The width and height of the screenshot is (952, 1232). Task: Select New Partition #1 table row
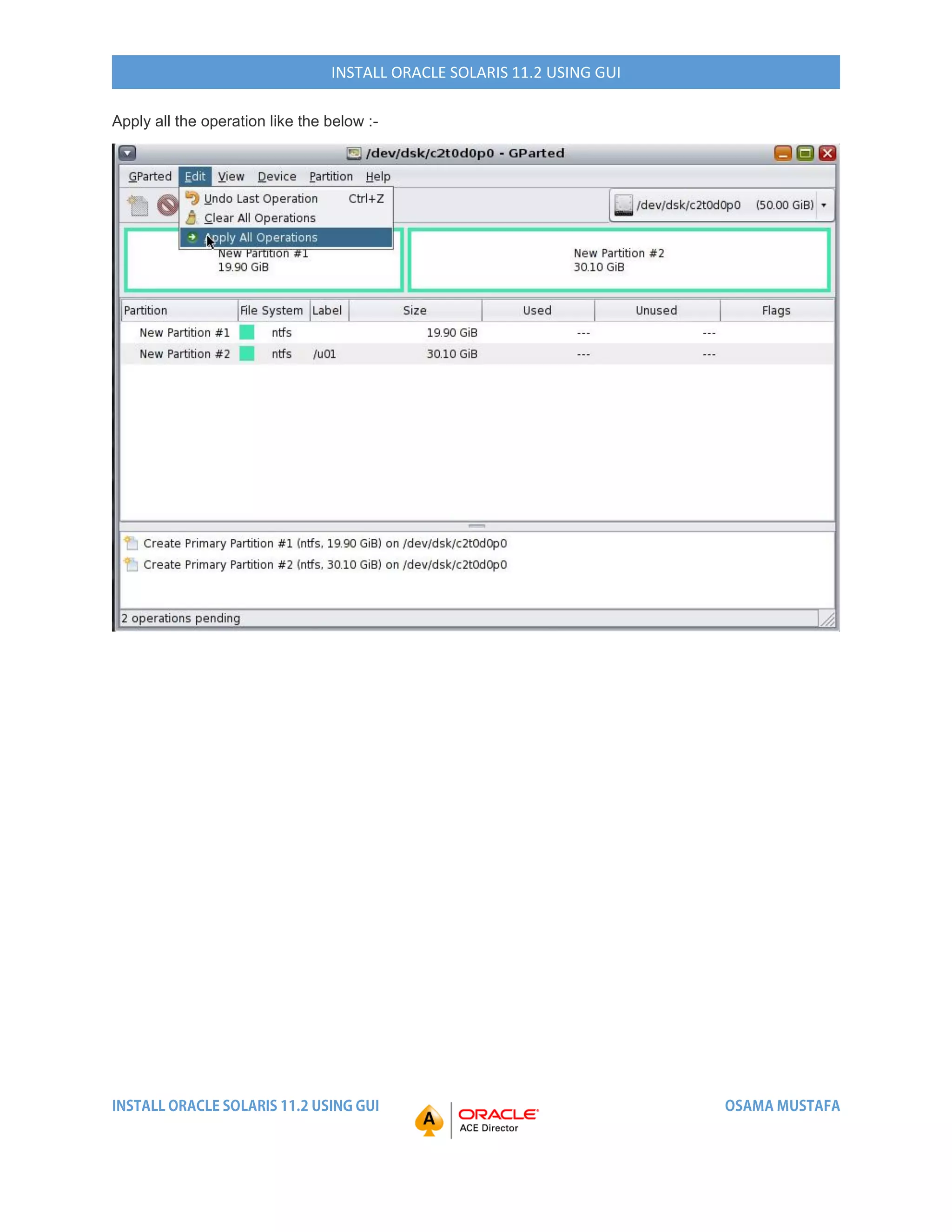(x=477, y=333)
